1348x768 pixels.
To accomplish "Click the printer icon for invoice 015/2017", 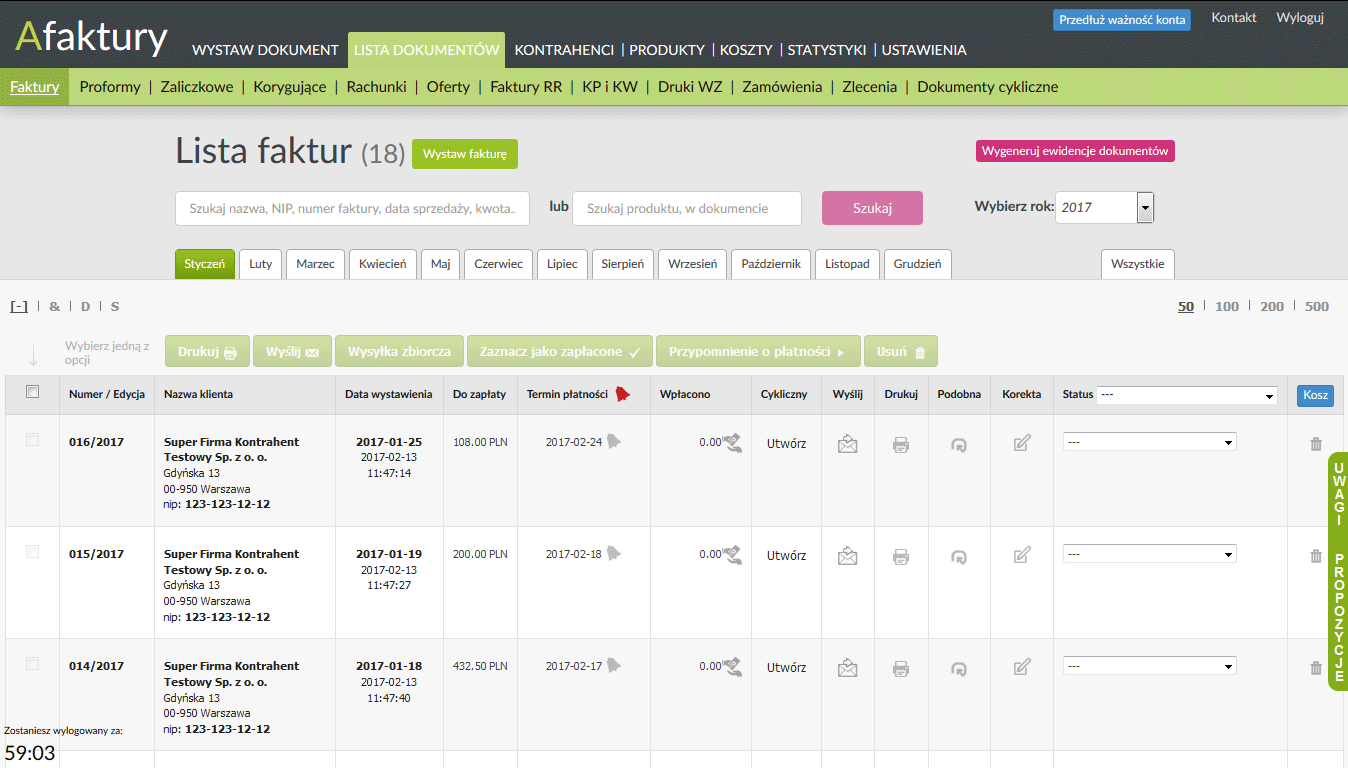I will pos(900,555).
